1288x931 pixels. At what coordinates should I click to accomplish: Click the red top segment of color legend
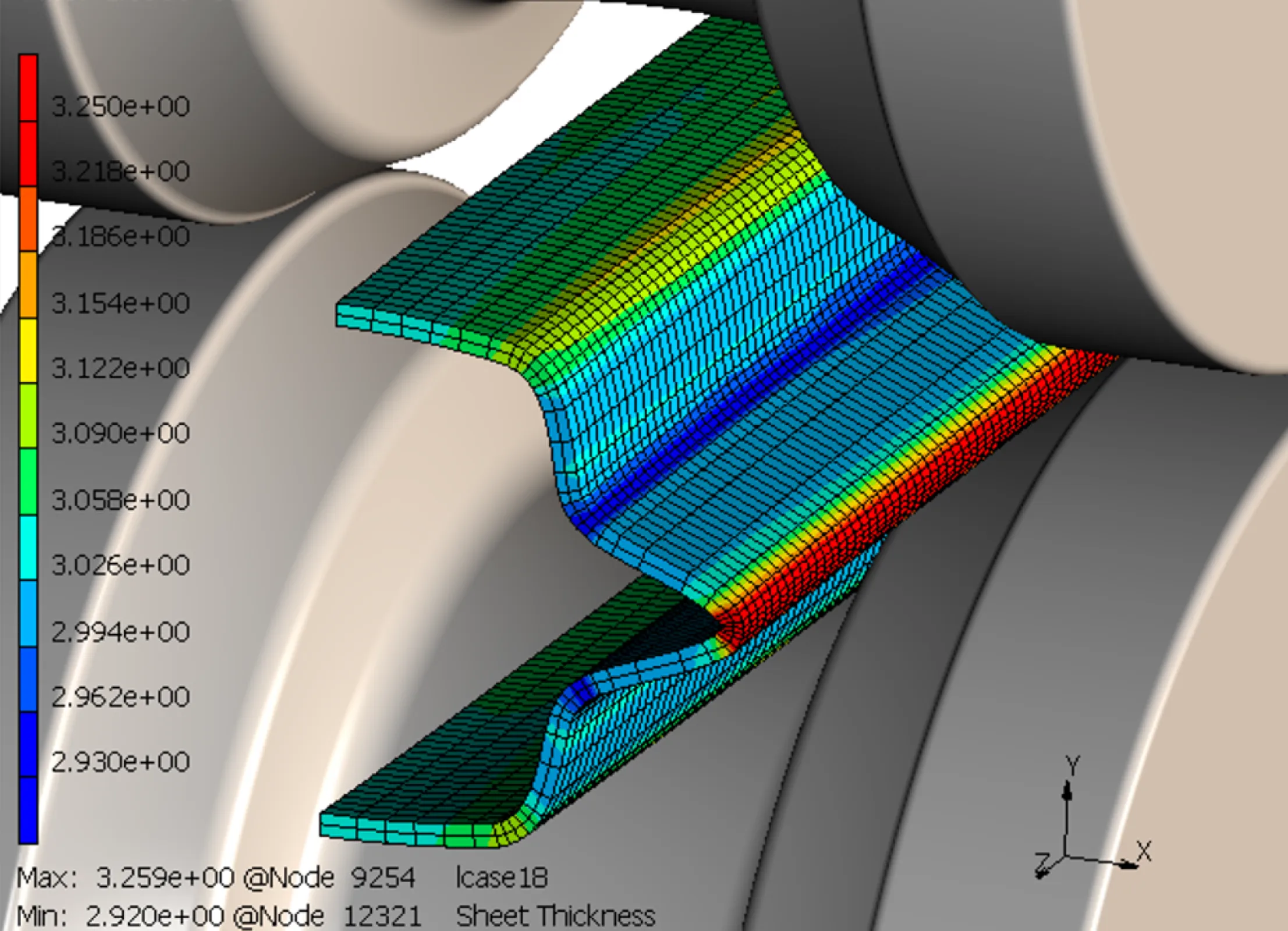[28, 87]
